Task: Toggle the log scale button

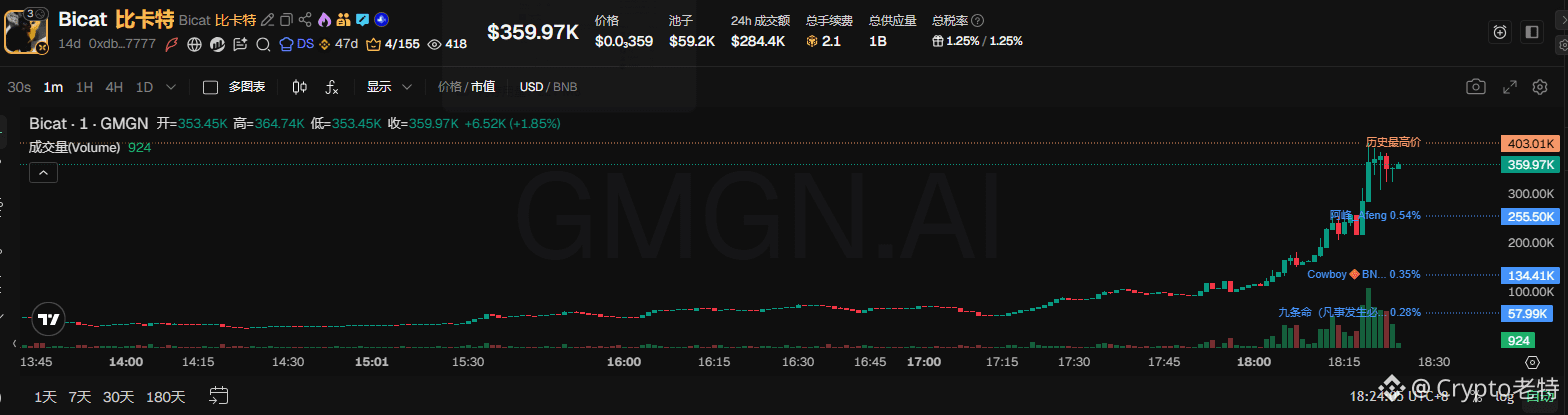Action: coord(1503,397)
